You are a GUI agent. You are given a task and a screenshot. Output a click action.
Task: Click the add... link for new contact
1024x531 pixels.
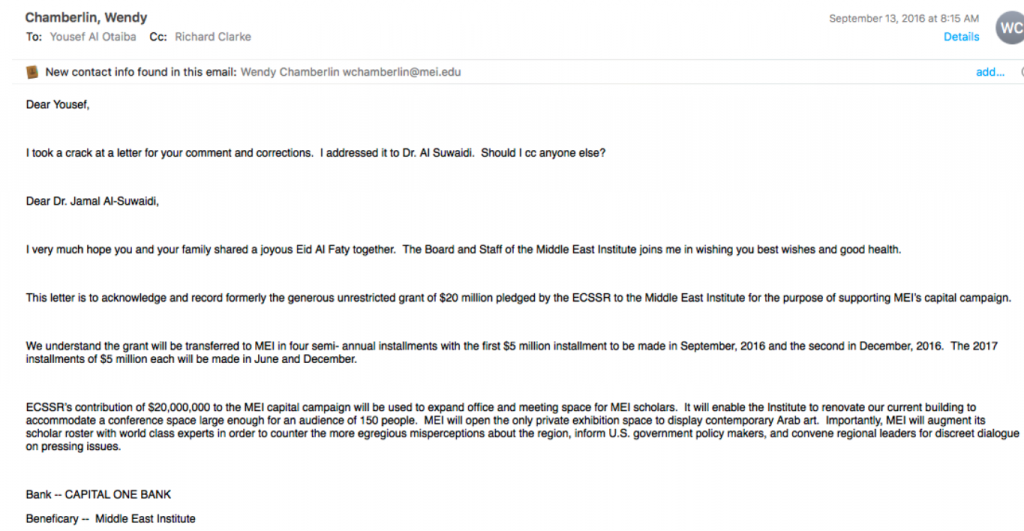tap(990, 72)
